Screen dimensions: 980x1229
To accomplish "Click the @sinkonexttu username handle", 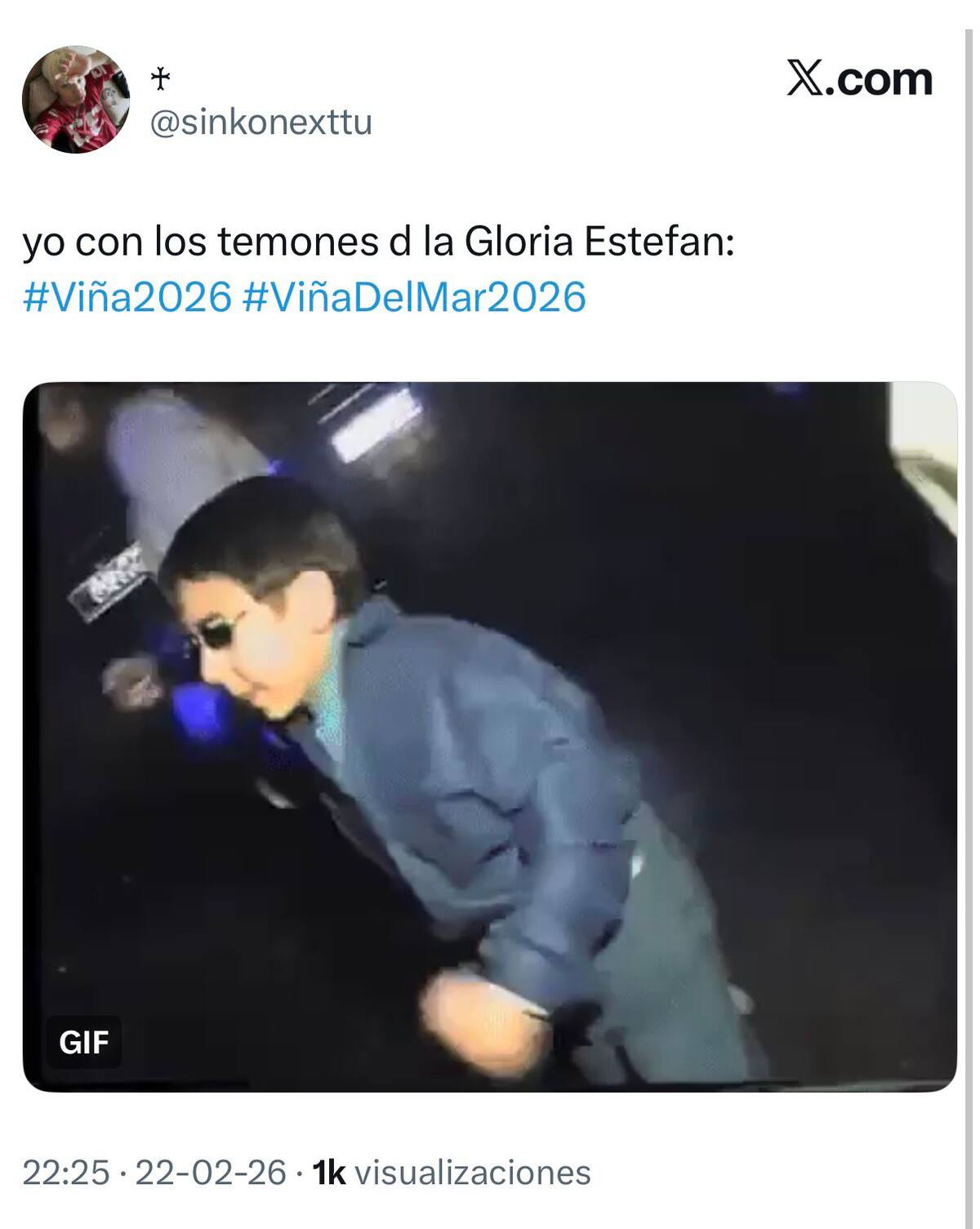I will 261,122.
